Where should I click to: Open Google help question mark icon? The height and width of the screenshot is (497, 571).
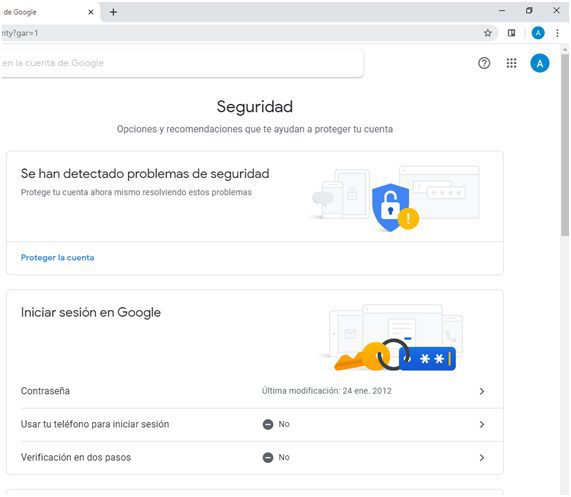[484, 63]
